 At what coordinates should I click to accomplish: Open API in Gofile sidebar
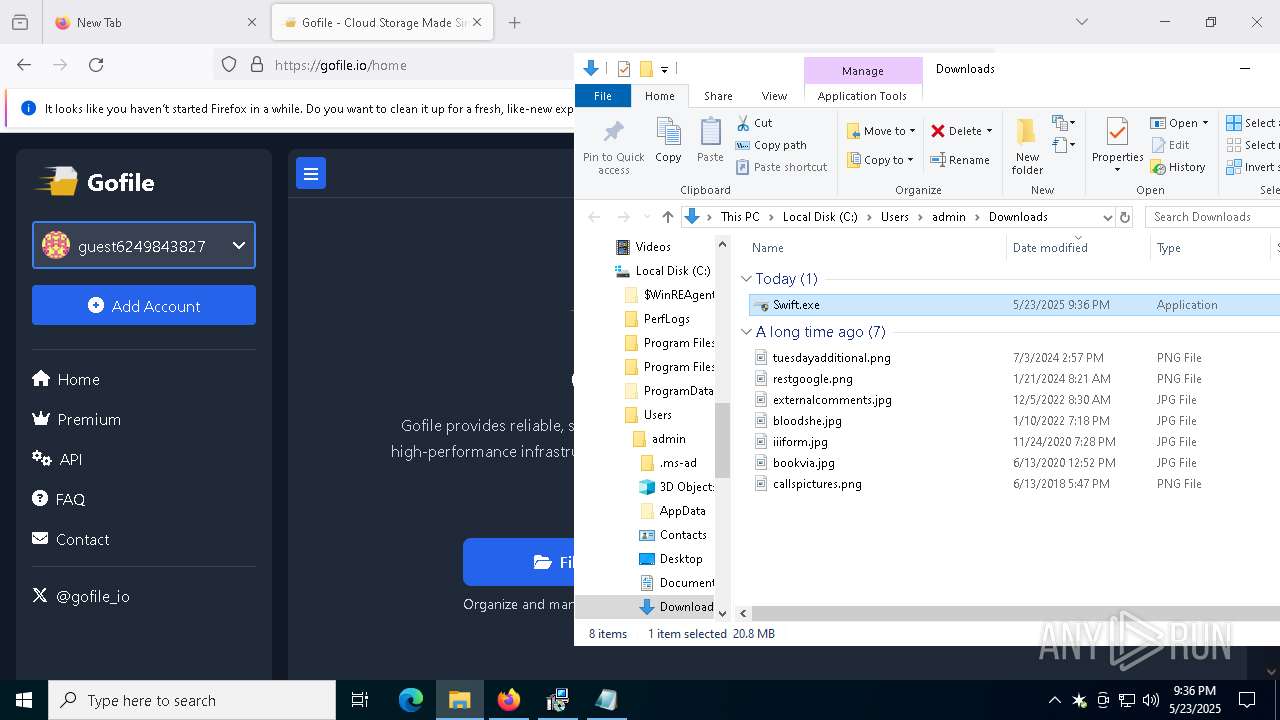tap(57, 459)
